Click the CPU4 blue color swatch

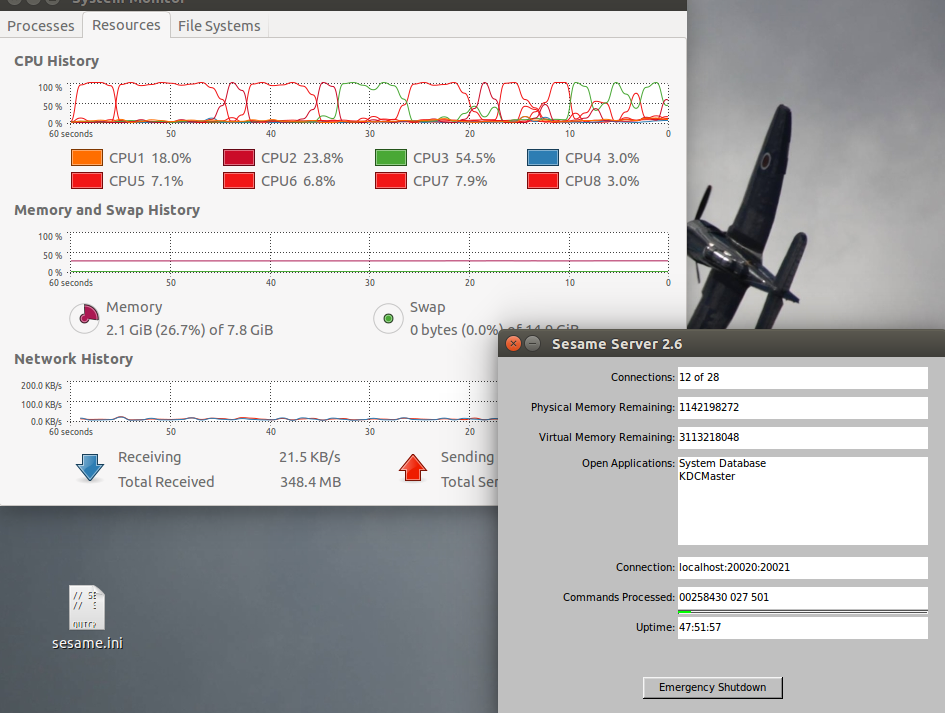542,158
